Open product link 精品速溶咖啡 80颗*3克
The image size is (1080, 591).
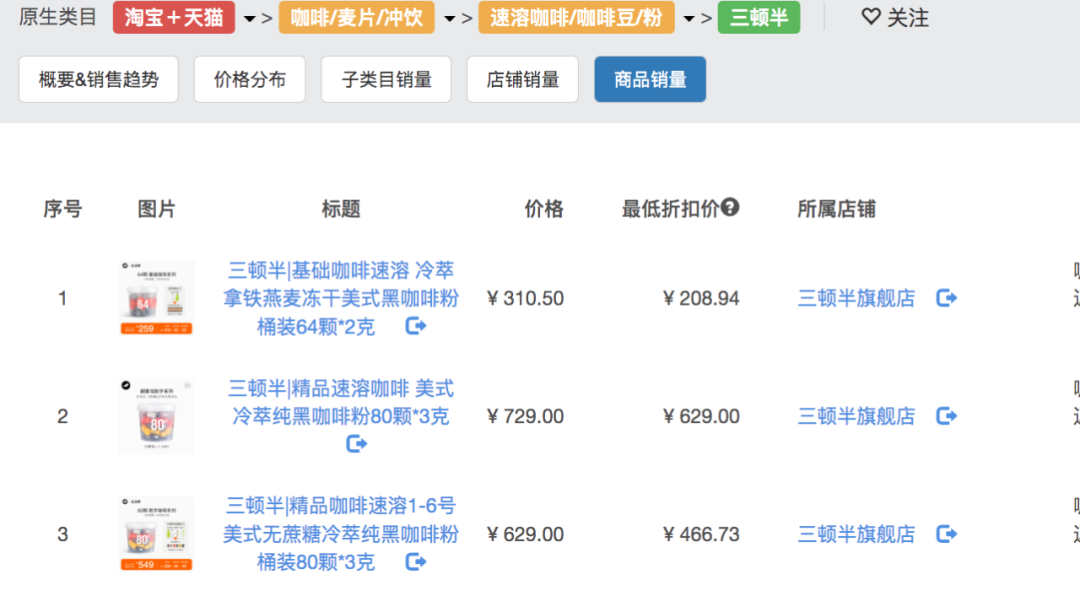tap(340, 403)
